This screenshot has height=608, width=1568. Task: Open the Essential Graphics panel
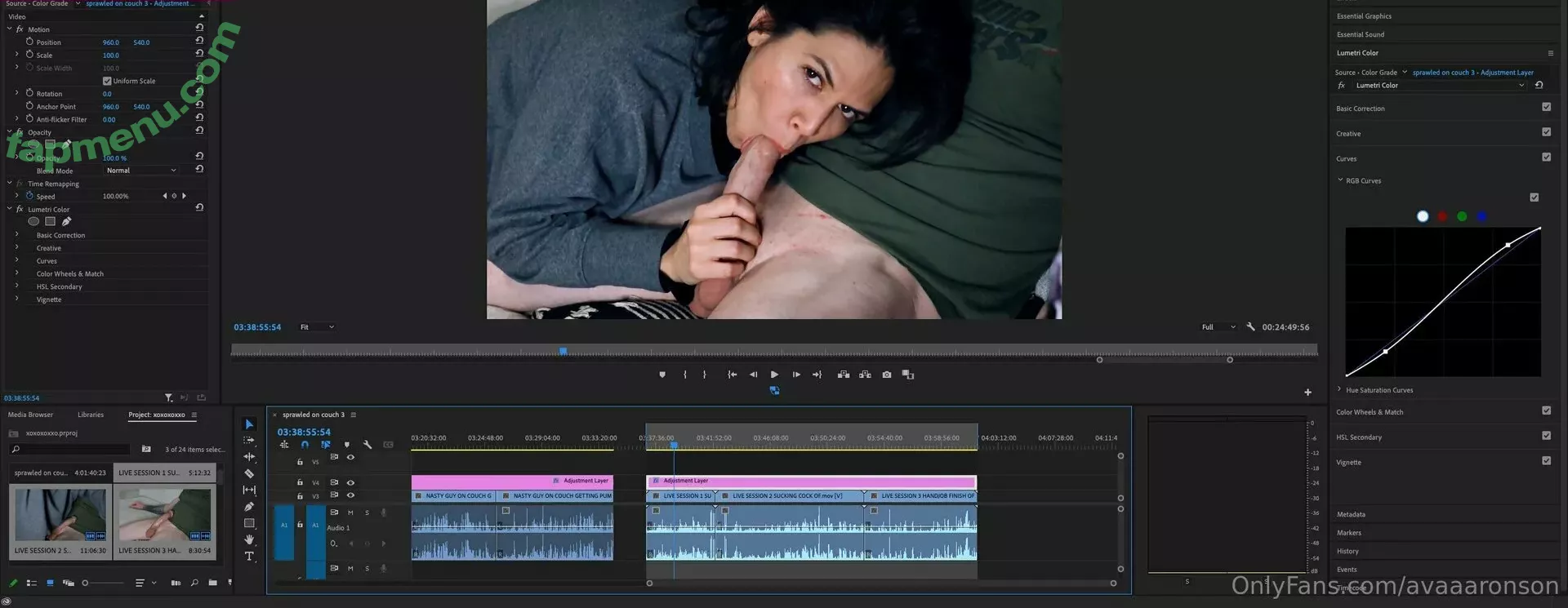click(1364, 16)
